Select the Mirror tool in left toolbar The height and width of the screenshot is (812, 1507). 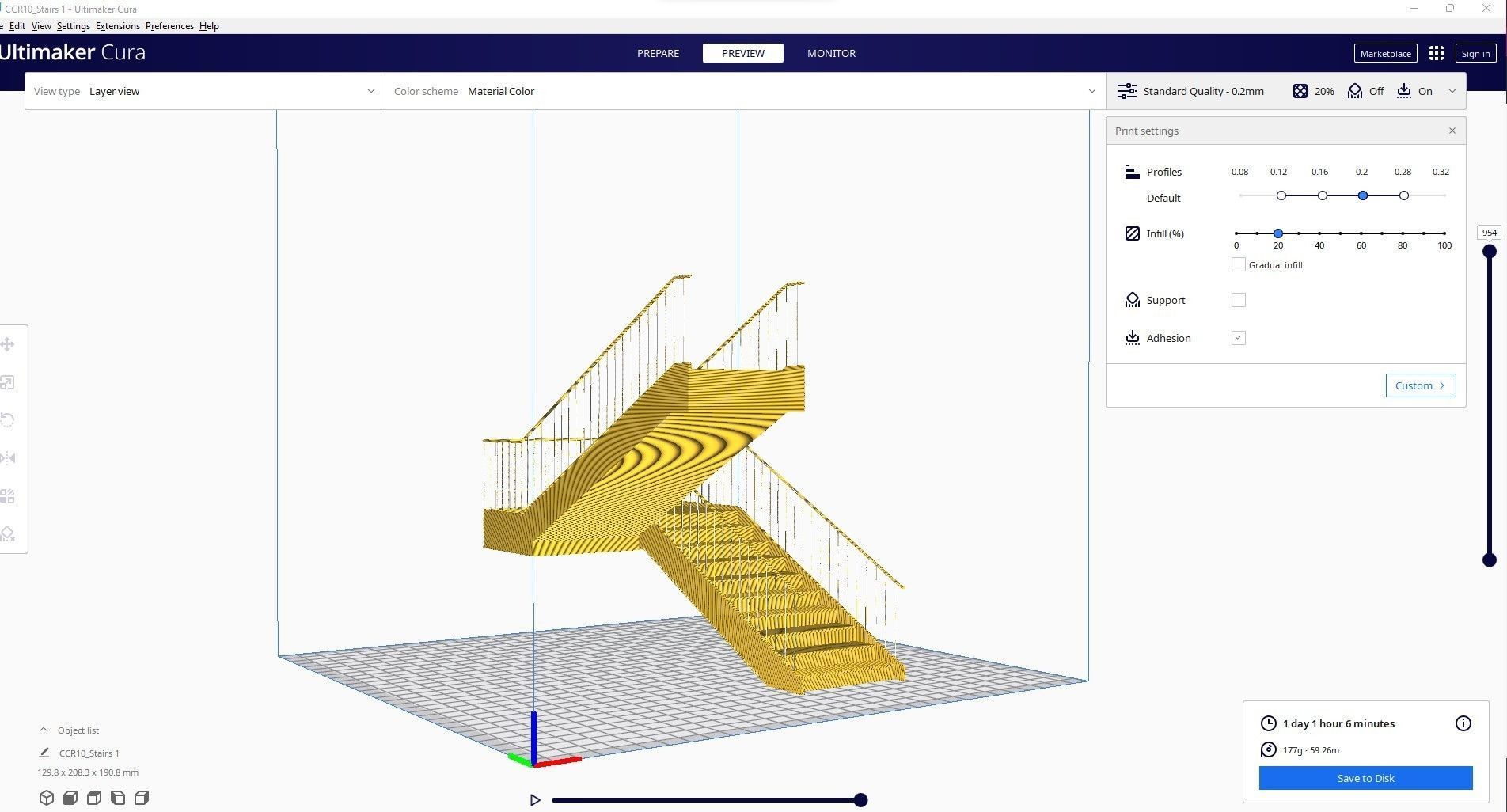[7, 458]
